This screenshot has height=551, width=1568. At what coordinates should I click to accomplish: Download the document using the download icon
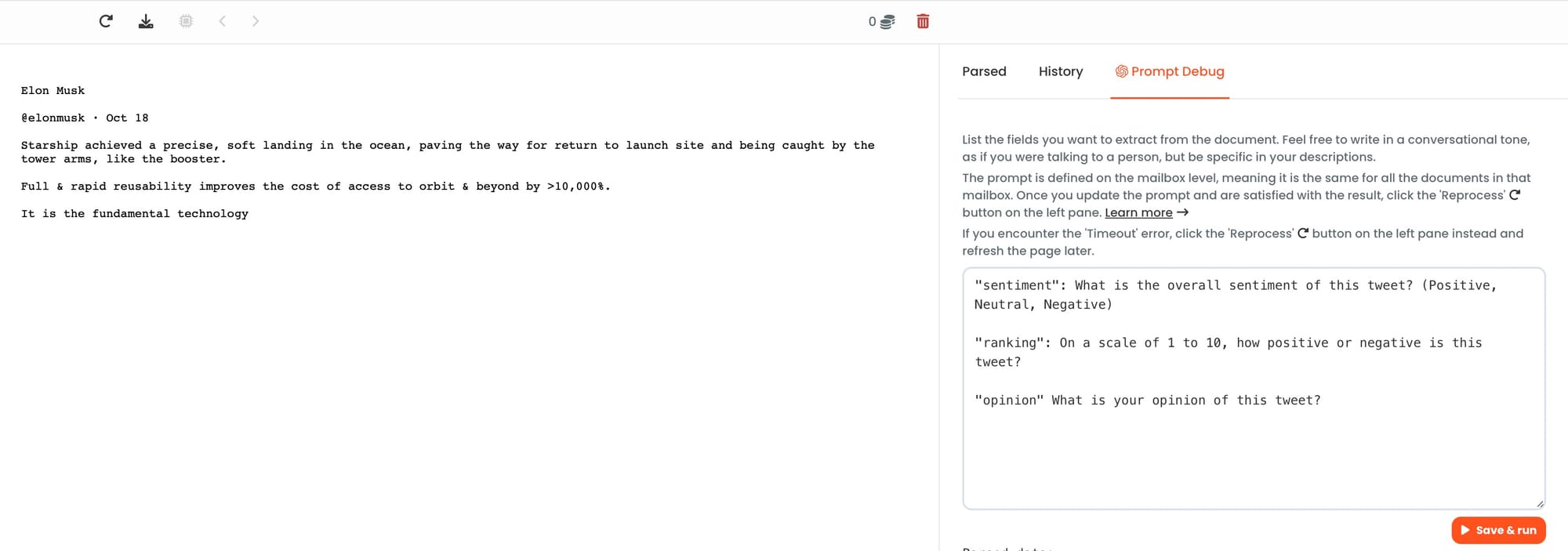(146, 21)
